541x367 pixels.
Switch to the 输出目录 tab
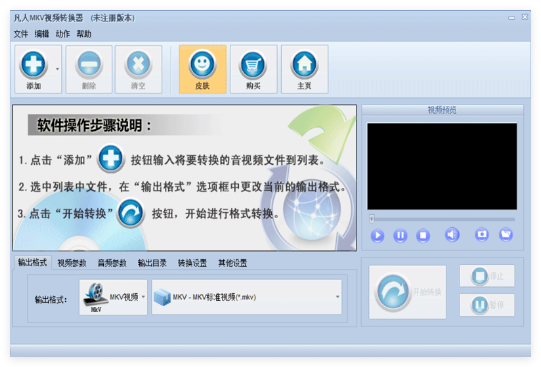click(x=152, y=263)
